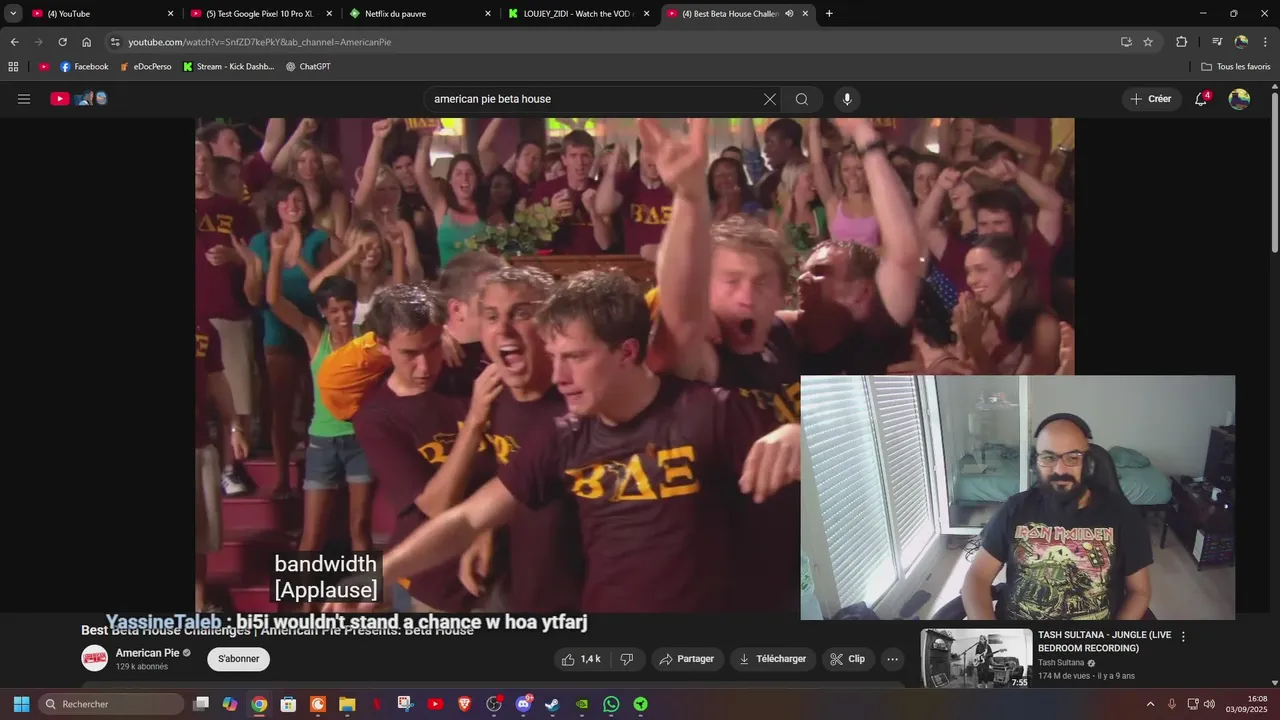1280x720 pixels.
Task: Open American Pie channel name link
Action: tap(147, 653)
